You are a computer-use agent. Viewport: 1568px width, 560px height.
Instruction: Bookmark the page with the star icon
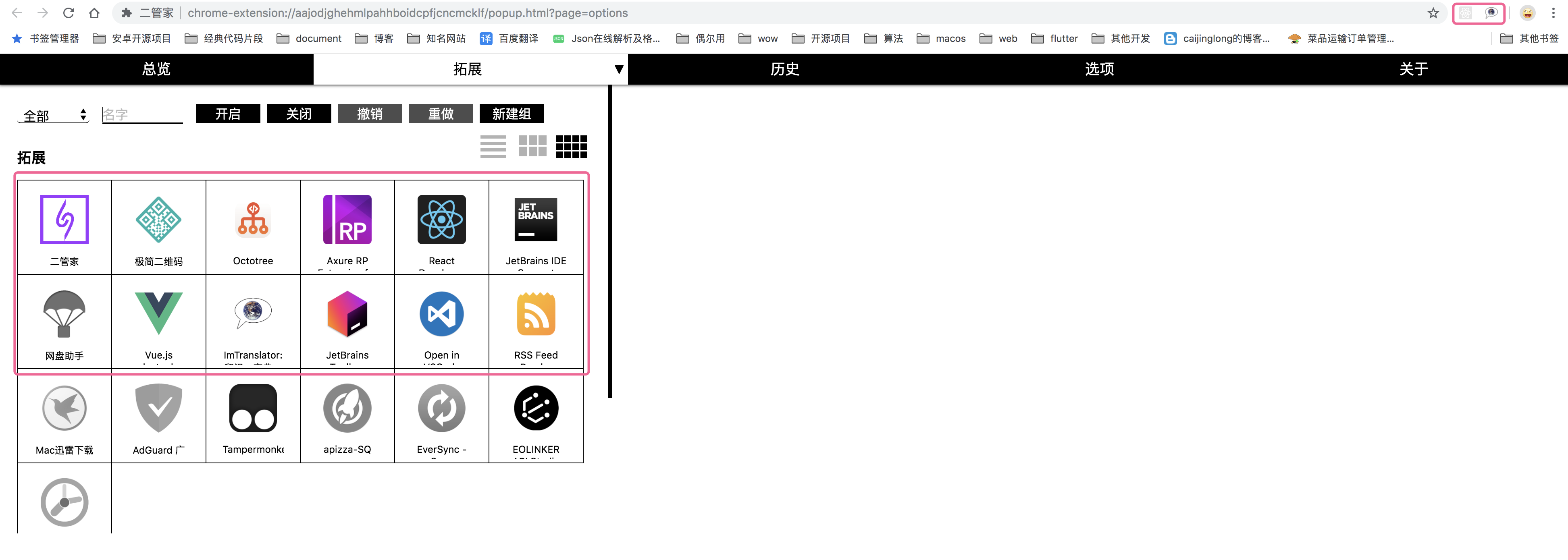[1434, 12]
